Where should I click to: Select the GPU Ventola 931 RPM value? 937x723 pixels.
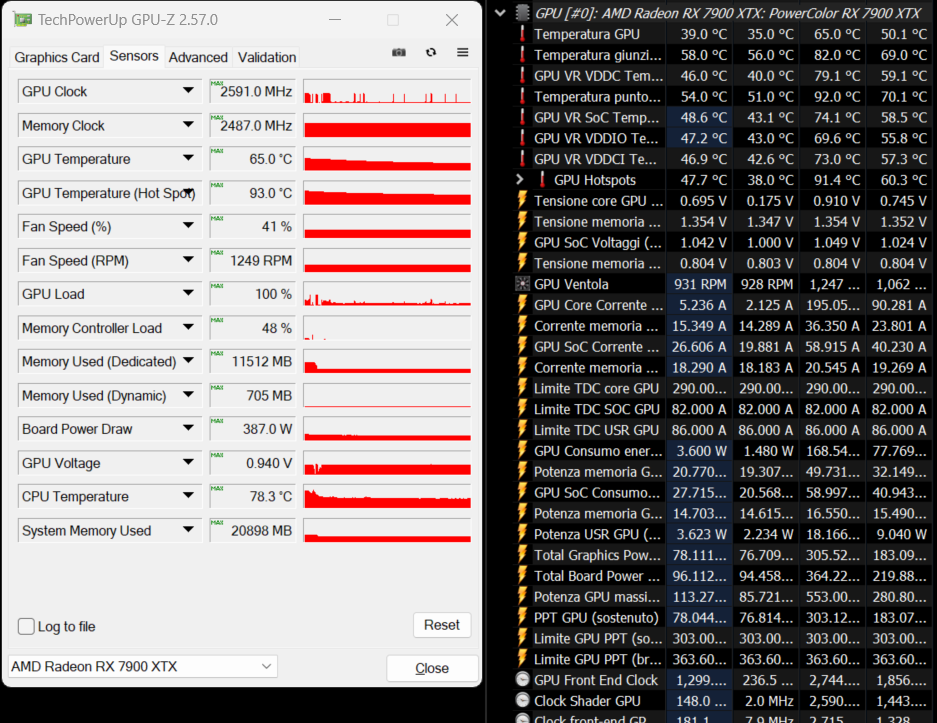tap(699, 284)
